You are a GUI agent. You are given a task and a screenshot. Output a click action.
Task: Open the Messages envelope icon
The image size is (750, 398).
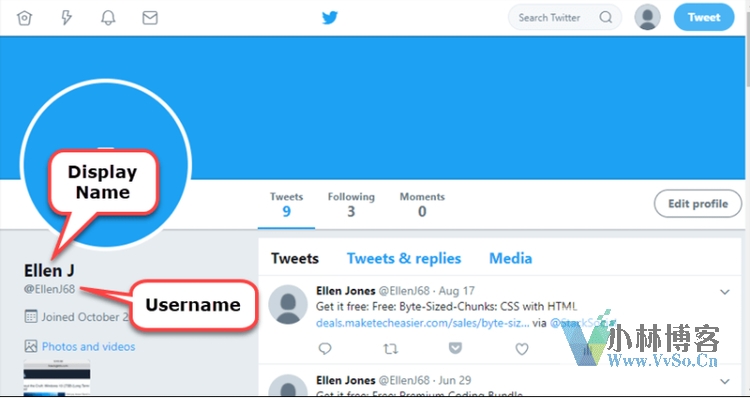tap(150, 18)
